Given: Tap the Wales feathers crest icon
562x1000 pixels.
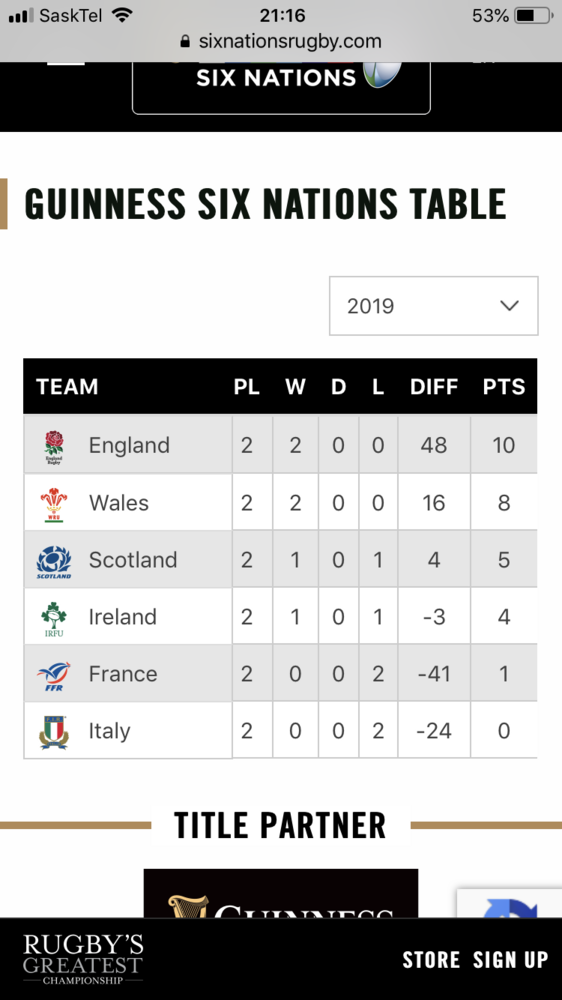Looking at the screenshot, I should [x=54, y=504].
